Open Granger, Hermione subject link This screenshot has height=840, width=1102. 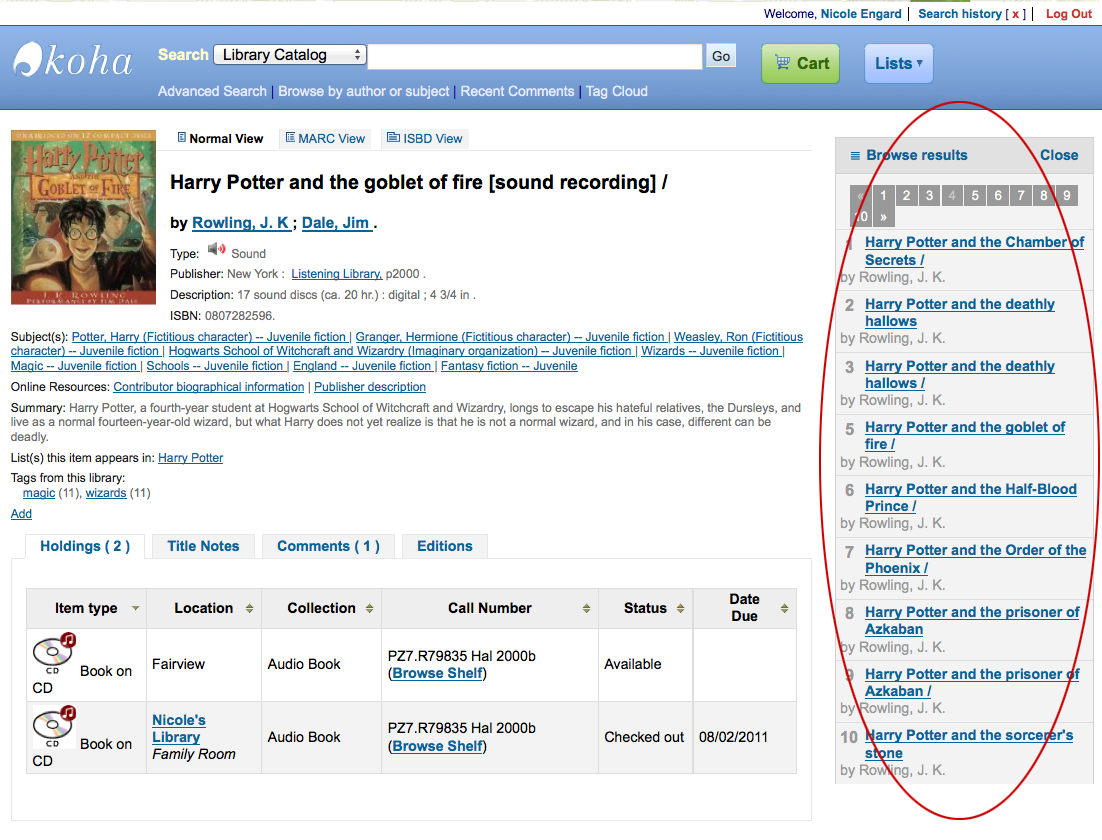pyautogui.click(x=511, y=337)
